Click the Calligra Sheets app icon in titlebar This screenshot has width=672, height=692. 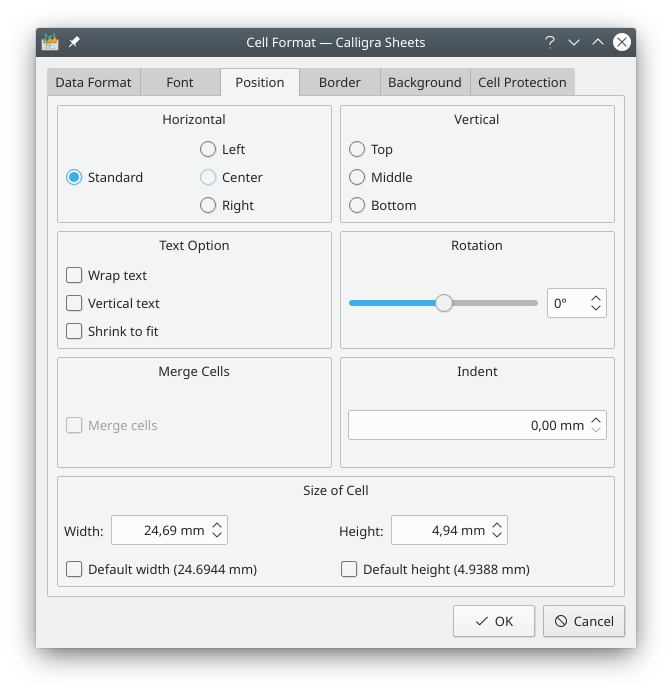50,42
